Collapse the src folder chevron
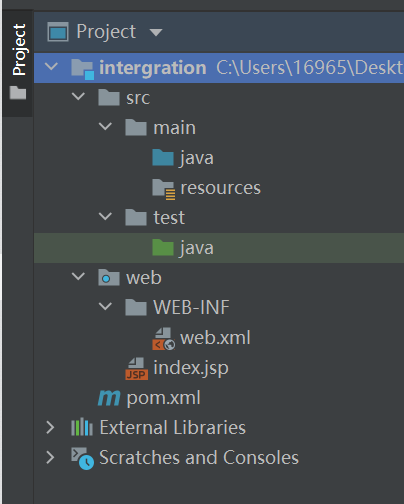Image resolution: width=404 pixels, height=504 pixels. (78, 97)
